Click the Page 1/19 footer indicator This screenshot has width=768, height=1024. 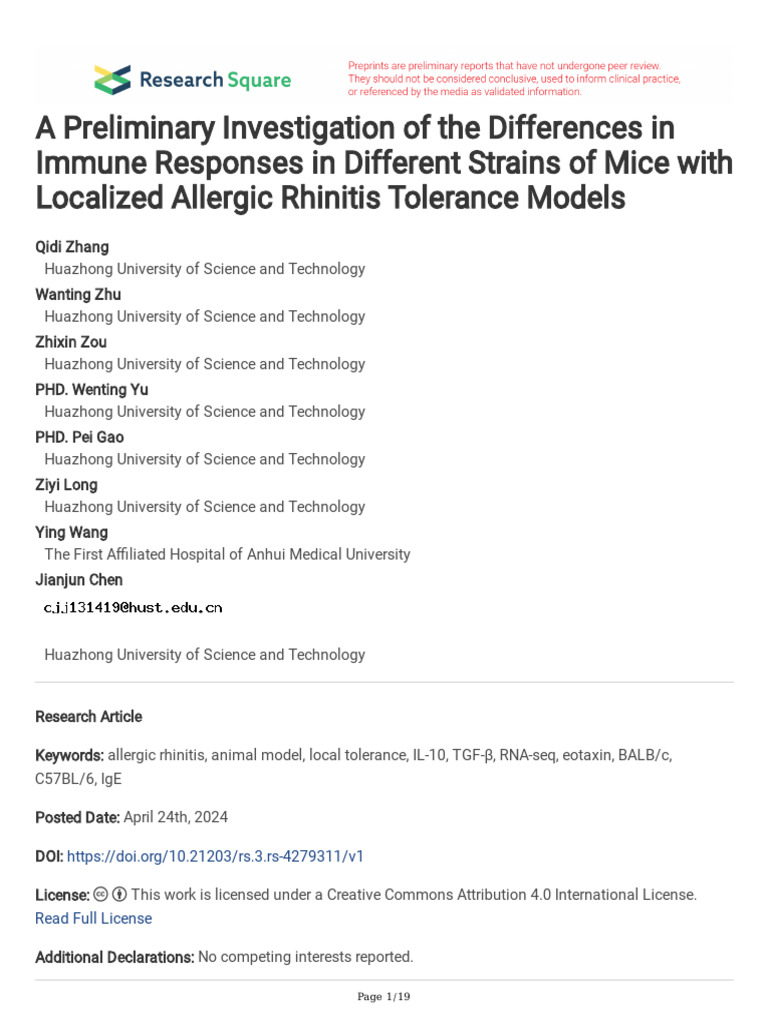[384, 997]
